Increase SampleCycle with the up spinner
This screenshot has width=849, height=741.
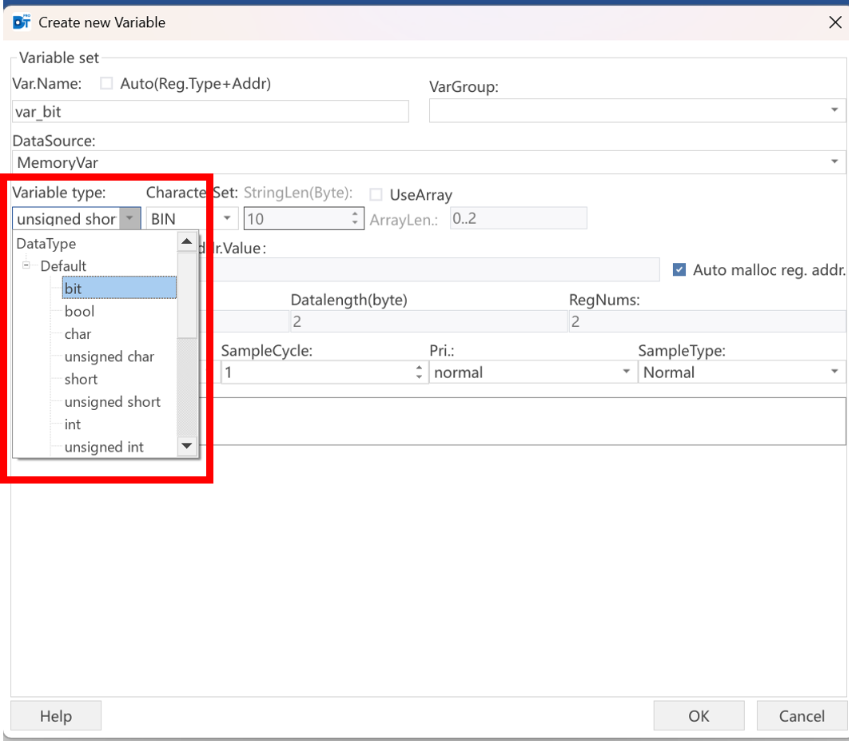coord(419,368)
